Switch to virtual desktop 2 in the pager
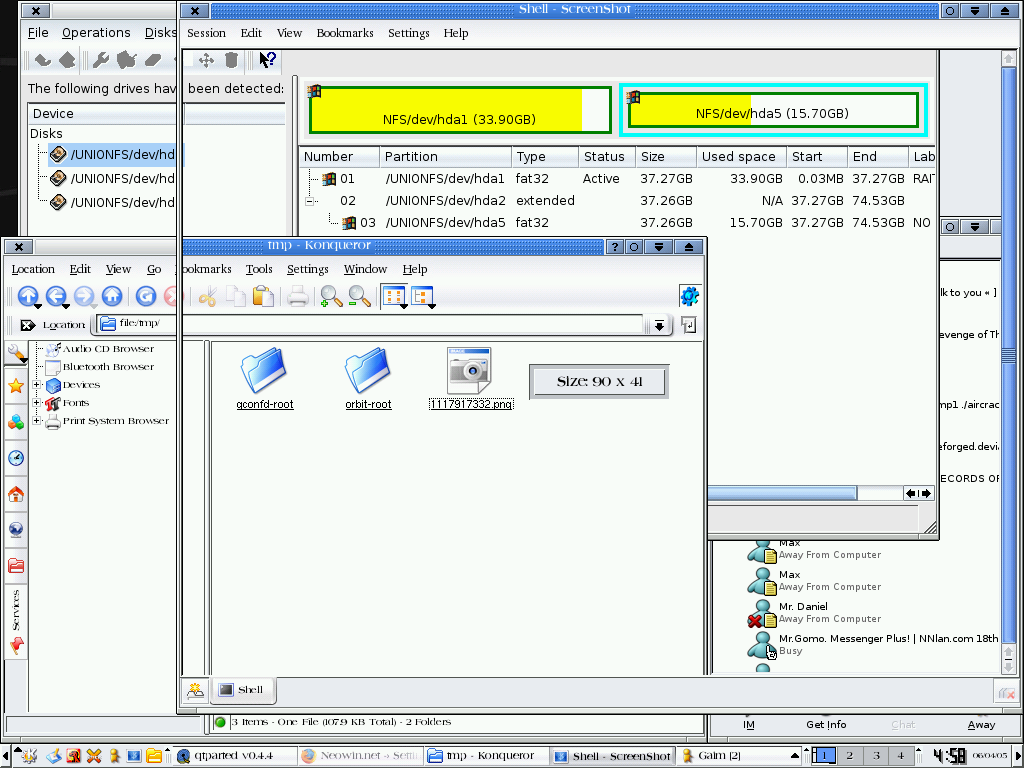The height and width of the screenshot is (768, 1024). point(851,755)
